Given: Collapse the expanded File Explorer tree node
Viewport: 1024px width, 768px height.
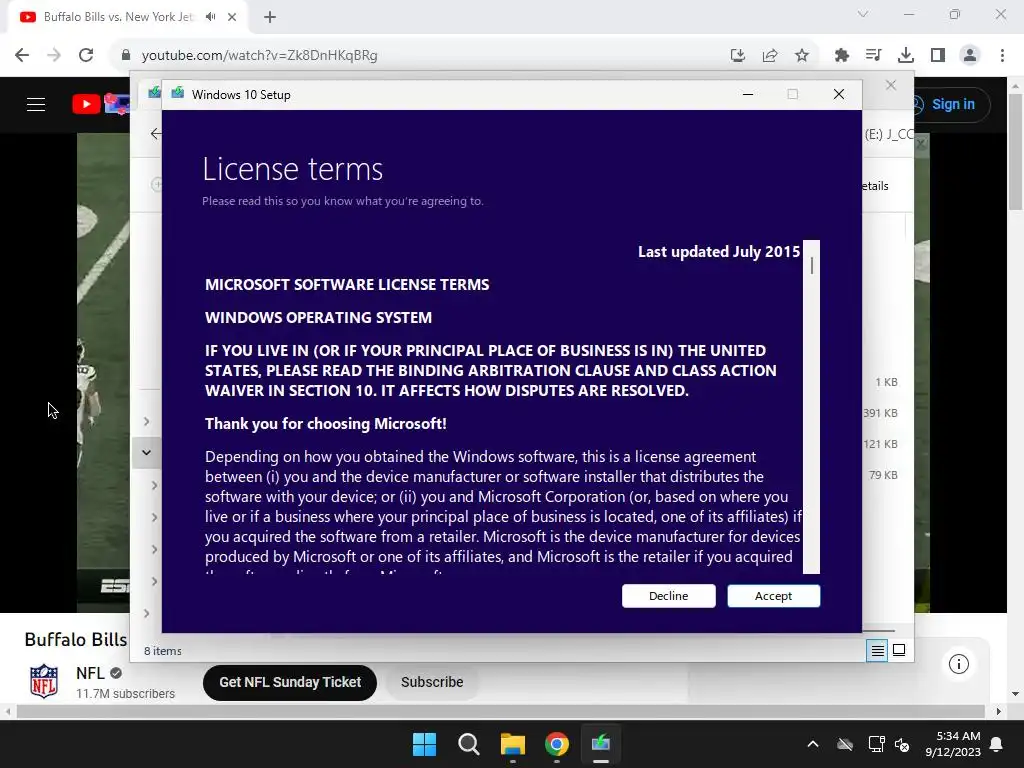Looking at the screenshot, I should click(146, 453).
